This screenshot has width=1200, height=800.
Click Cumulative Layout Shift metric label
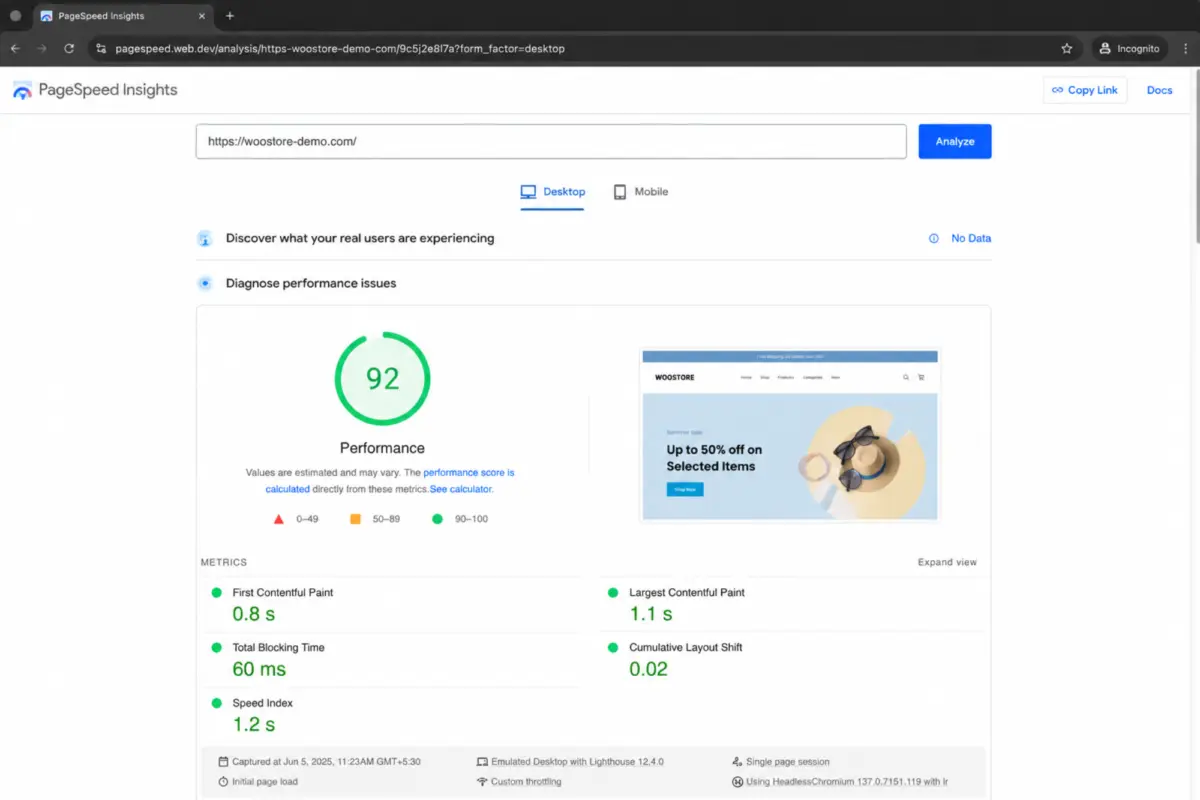[x=686, y=648]
